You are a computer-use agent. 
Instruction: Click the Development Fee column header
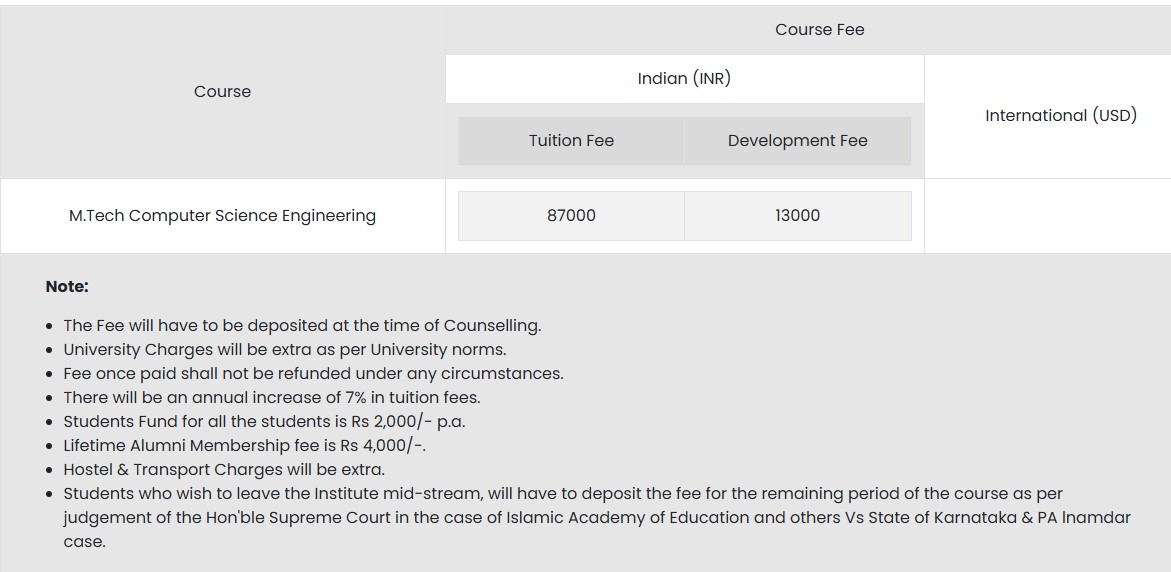pyautogui.click(x=797, y=141)
